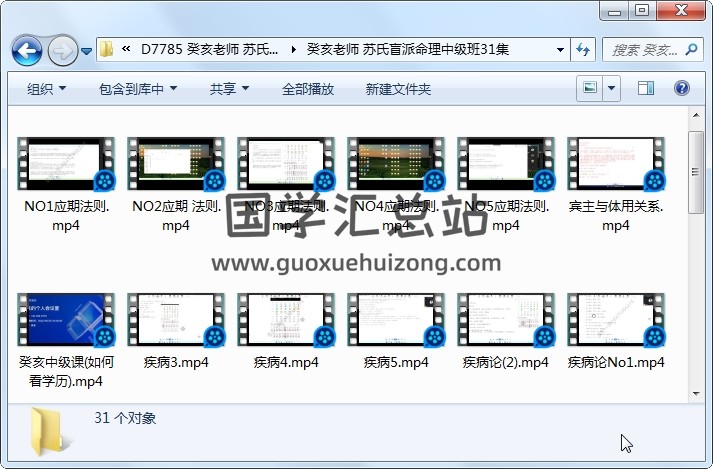Click the 疾病论No1.mp4 file name
This screenshot has width=713, height=469.
tap(616, 363)
